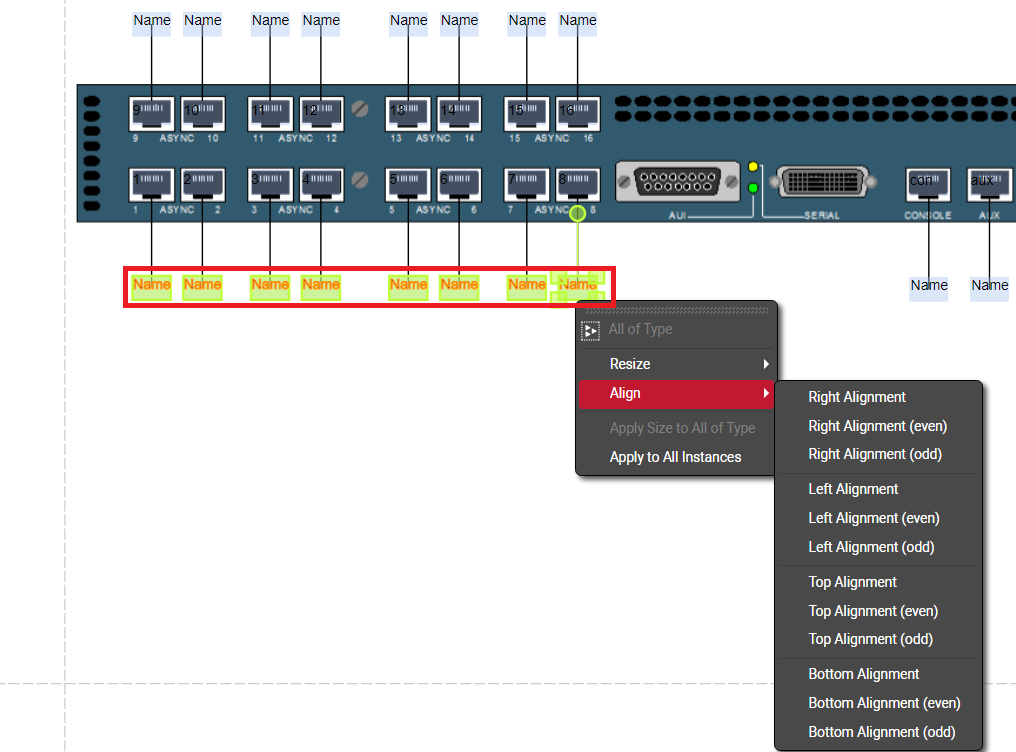Select the CONSOLE port
1016x752 pixels.
[x=928, y=185]
